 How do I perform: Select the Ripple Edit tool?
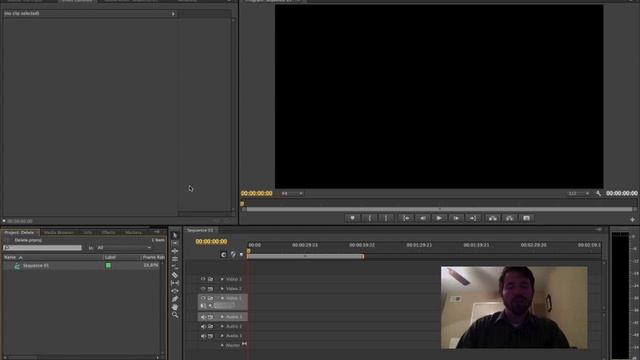[175, 251]
